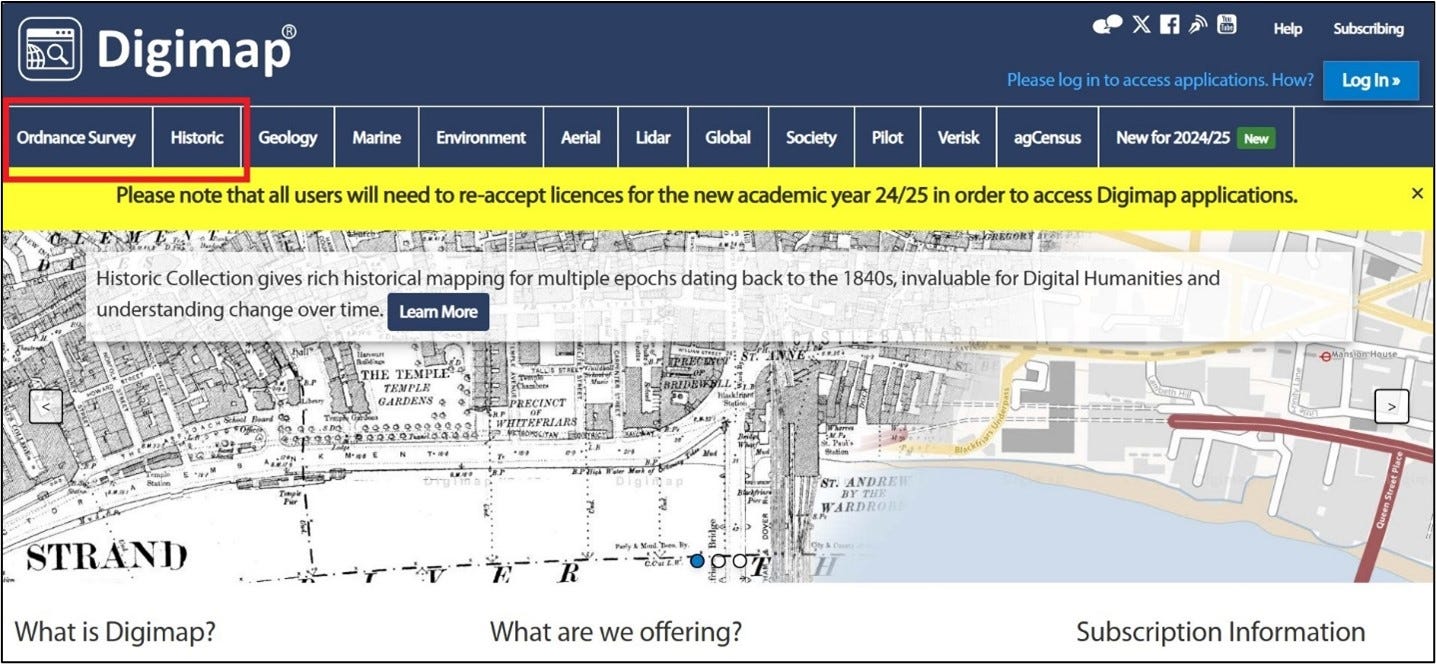Click the 'What are we offering?' heading

[616, 632]
